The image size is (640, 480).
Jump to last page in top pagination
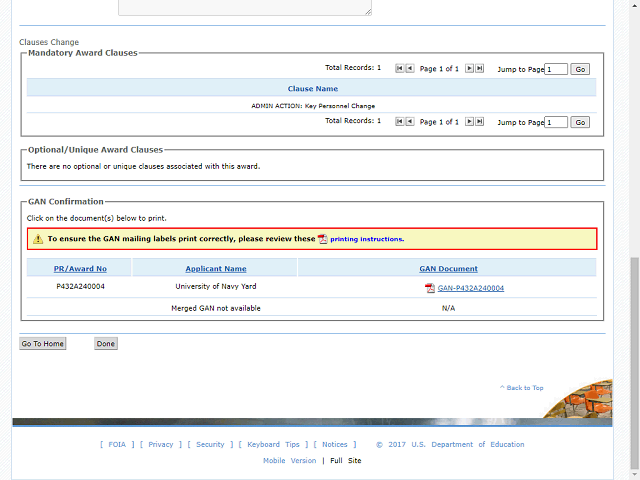479,69
